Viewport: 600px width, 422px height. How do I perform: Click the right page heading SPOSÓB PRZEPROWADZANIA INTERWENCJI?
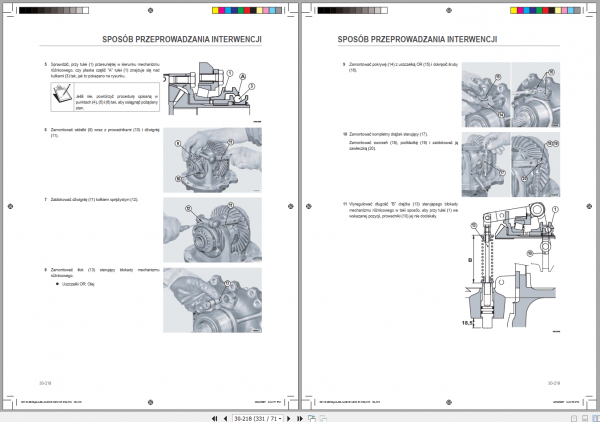point(417,39)
